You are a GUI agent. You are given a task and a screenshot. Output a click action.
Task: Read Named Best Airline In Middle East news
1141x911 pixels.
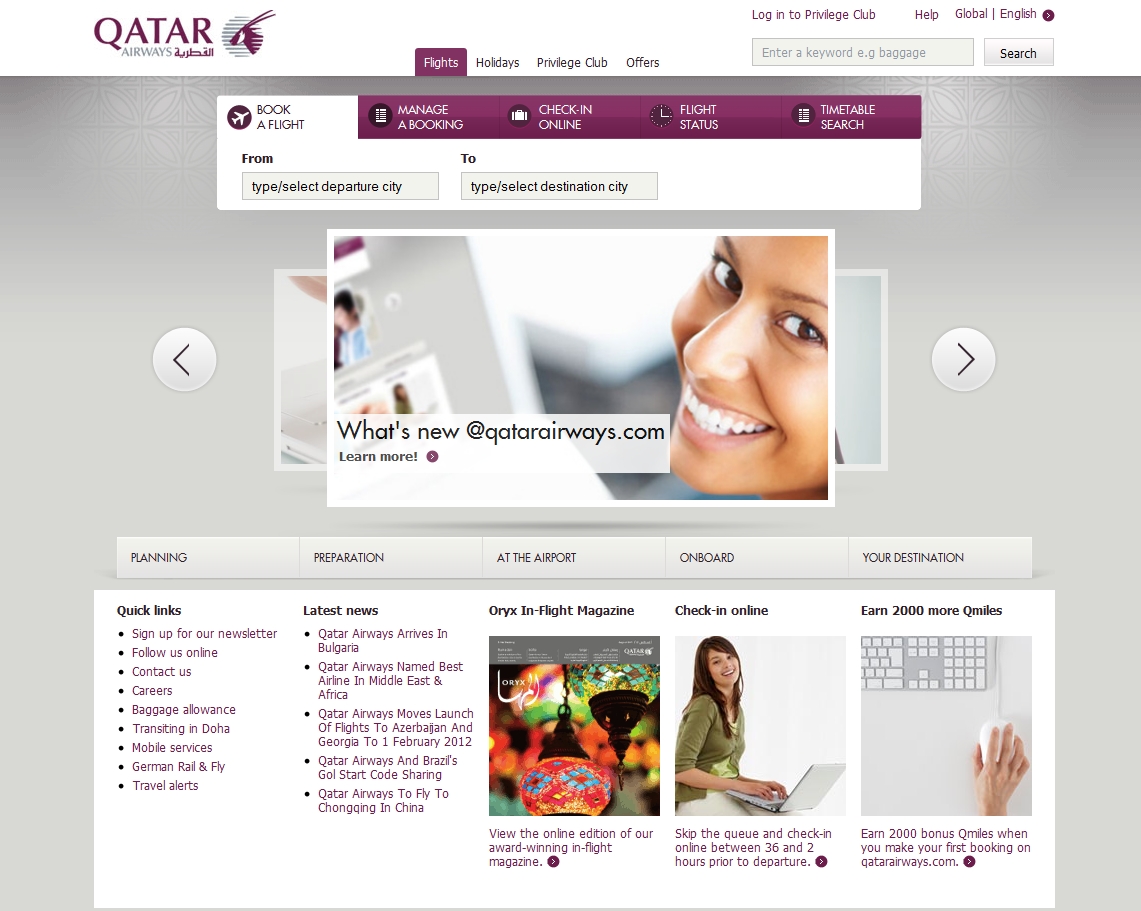pyautogui.click(x=390, y=680)
